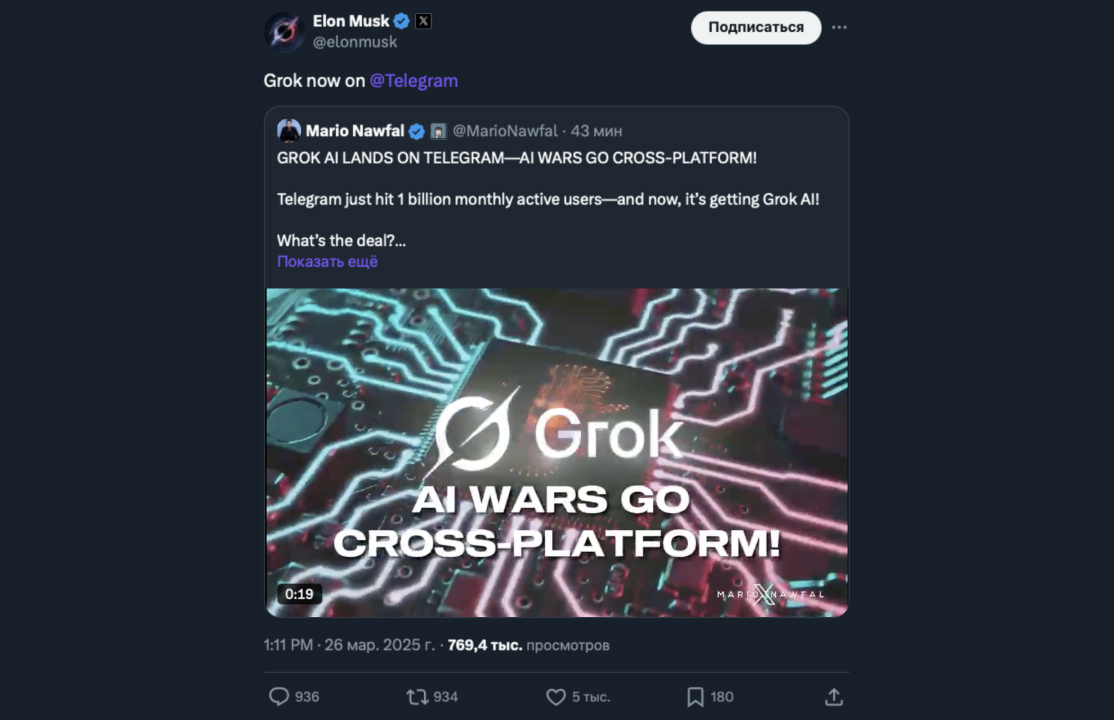The image size is (1114, 720).
Task: Click the X affiliation badge beside Elon Musk
Action: tap(423, 21)
